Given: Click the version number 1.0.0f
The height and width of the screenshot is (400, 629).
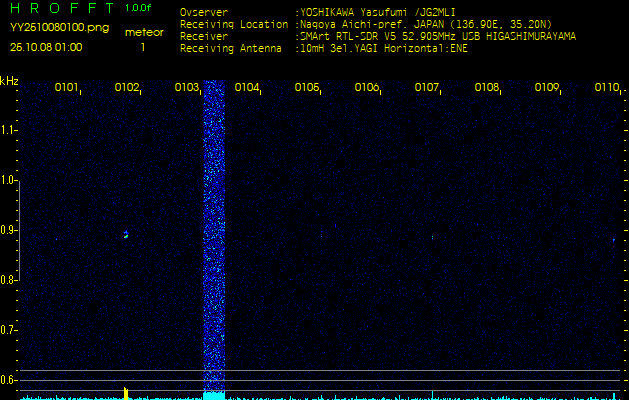Looking at the screenshot, I should click(x=138, y=8).
